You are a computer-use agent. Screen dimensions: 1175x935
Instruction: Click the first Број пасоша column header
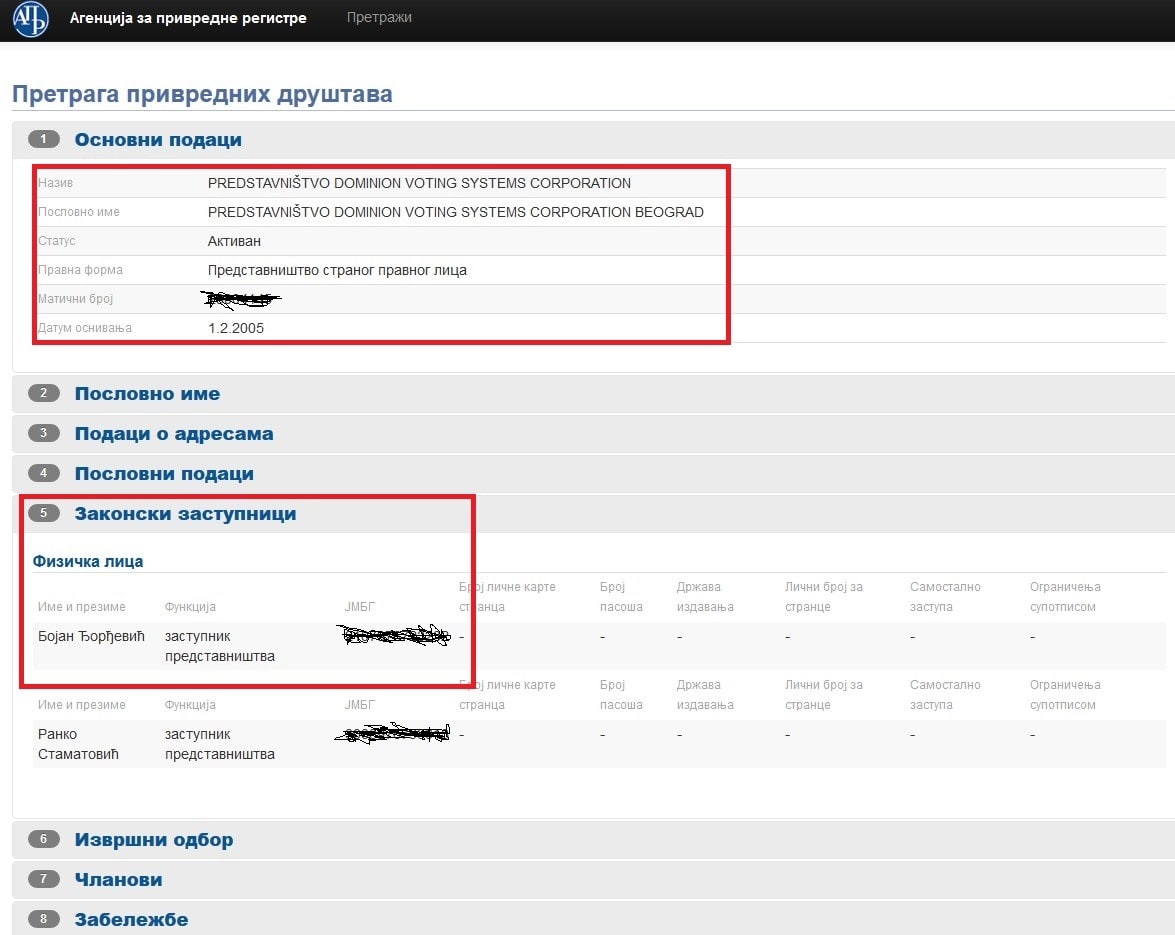(x=621, y=597)
